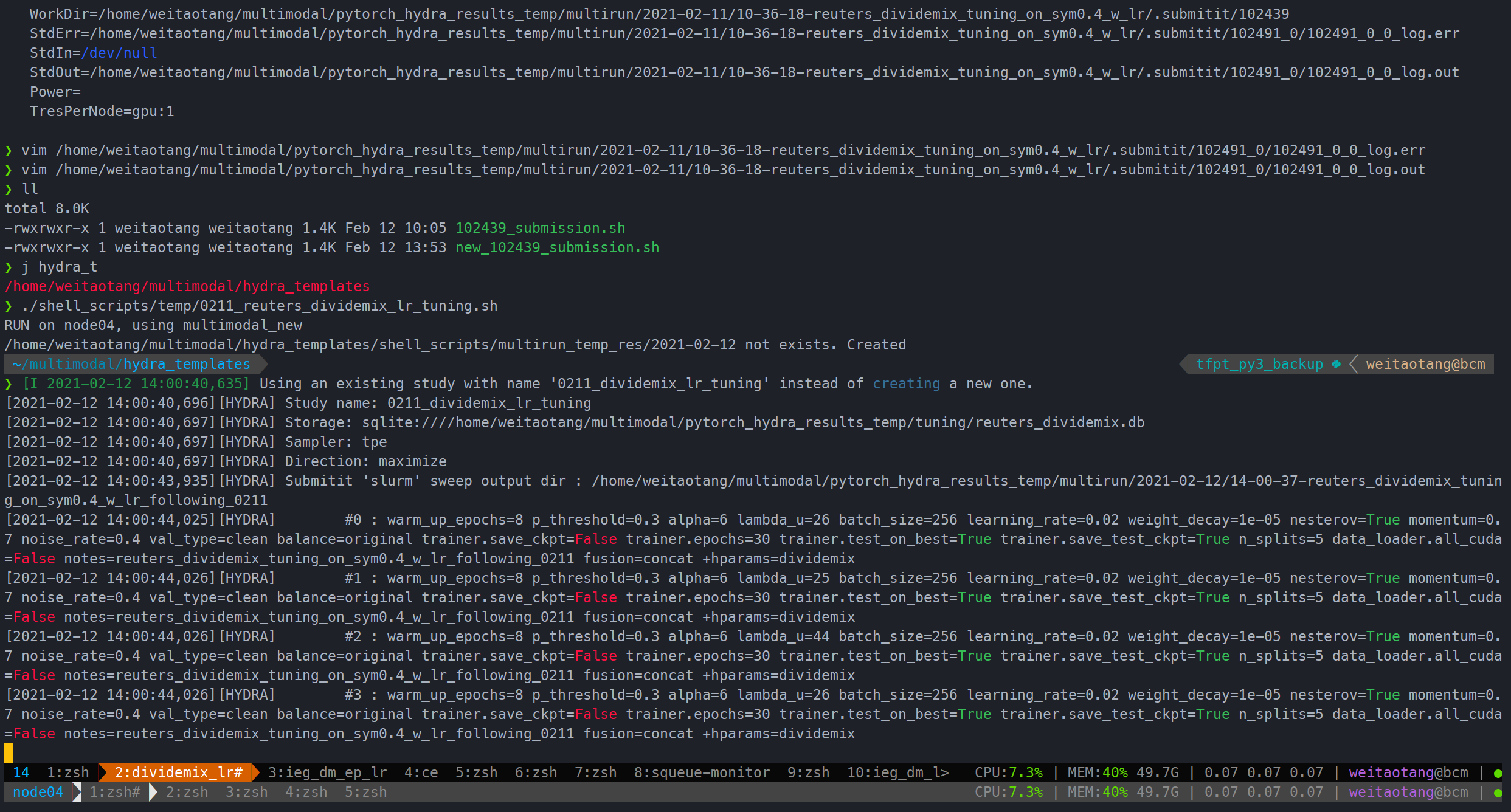Switch to tmux window 4:ce

(421, 772)
